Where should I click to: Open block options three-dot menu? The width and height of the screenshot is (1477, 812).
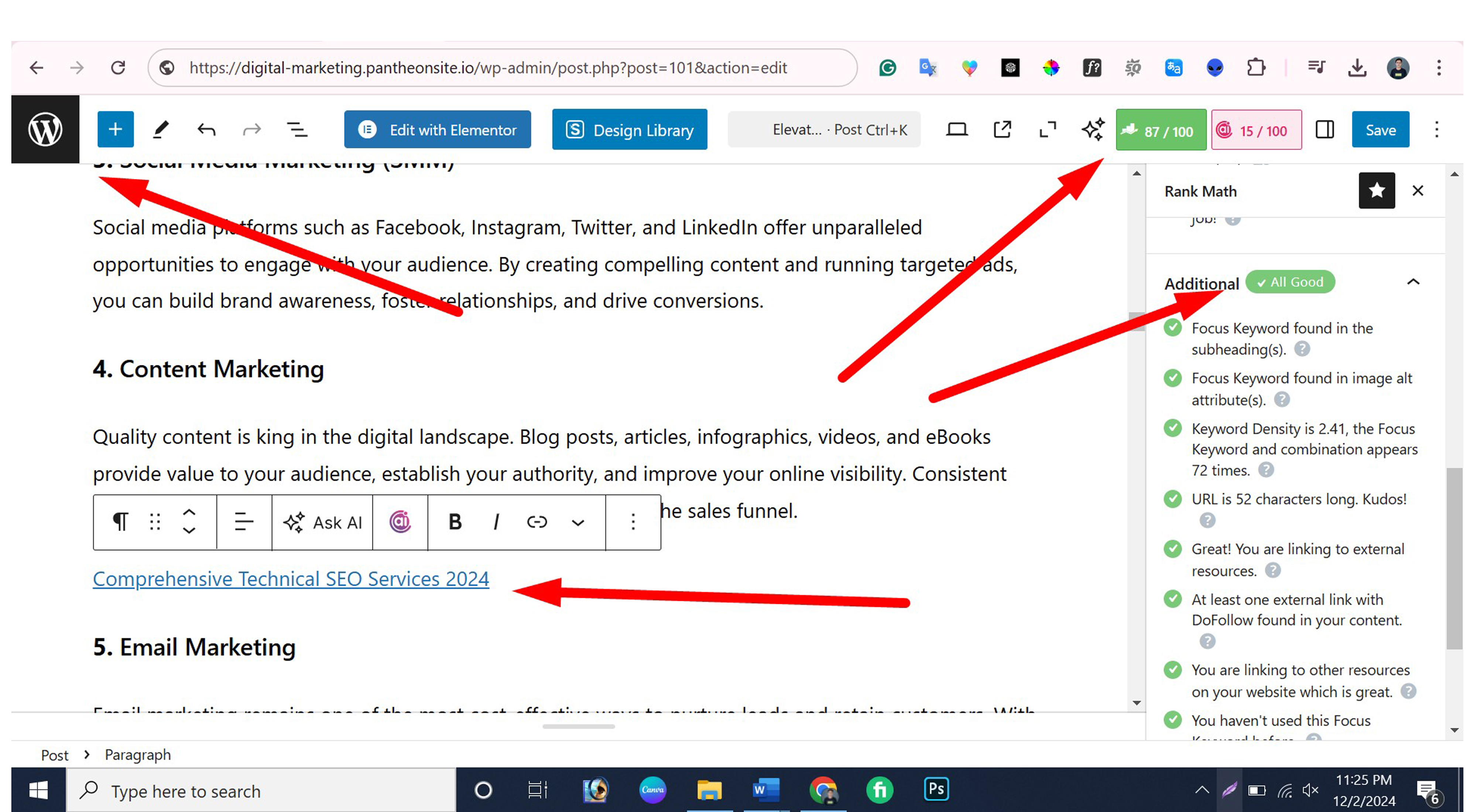(x=633, y=522)
